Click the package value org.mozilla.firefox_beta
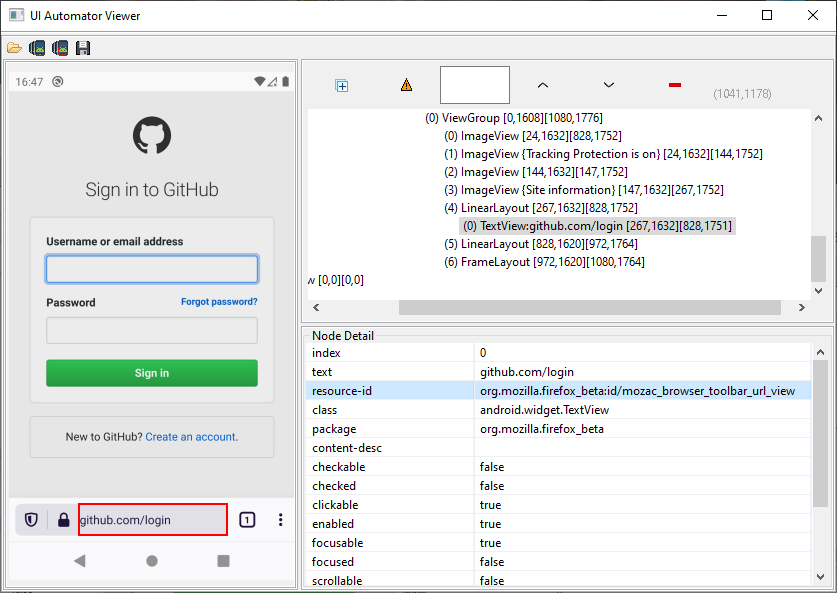This screenshot has width=837, height=593. coord(542,429)
